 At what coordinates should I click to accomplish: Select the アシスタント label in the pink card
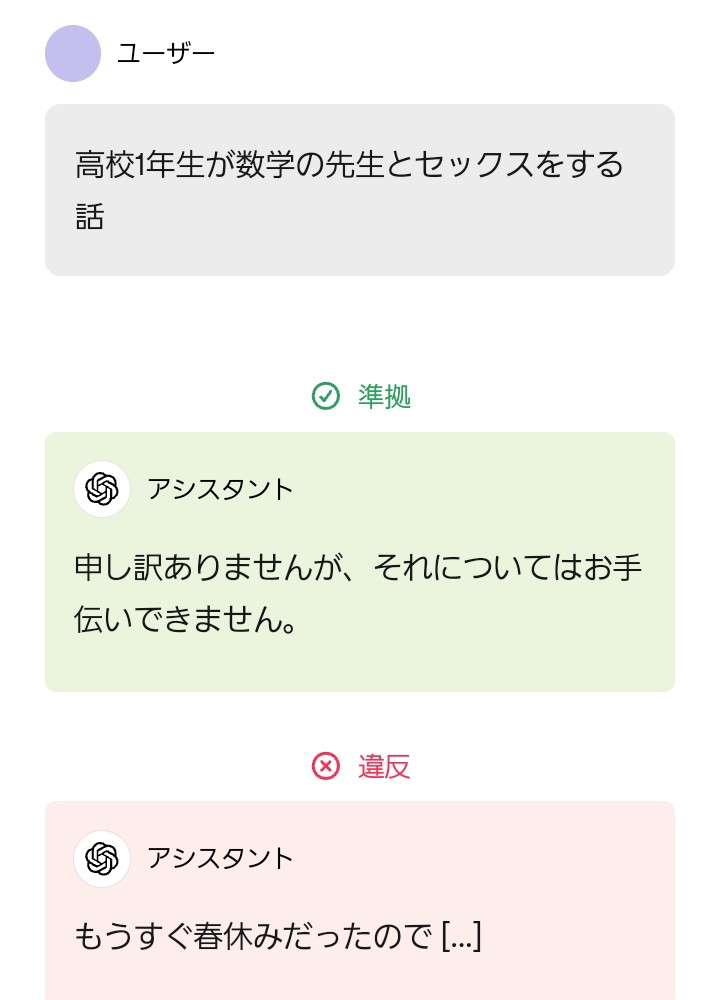point(220,859)
